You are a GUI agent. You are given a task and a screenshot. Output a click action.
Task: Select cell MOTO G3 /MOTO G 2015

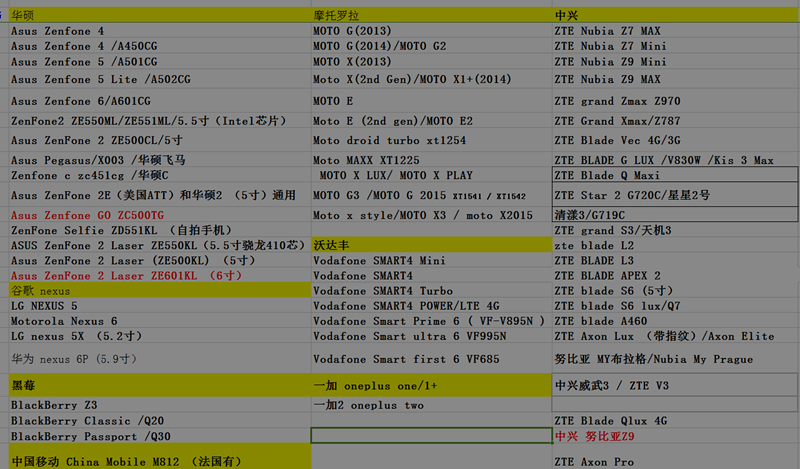432,195
